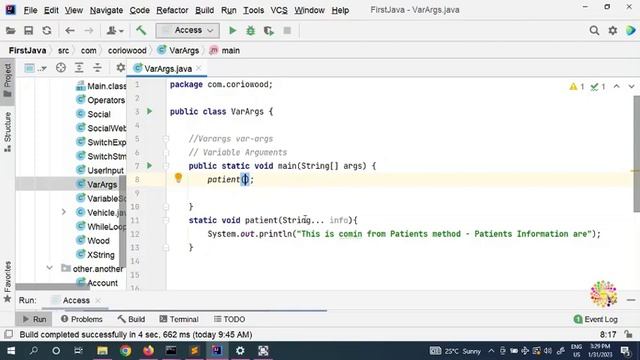Viewport: 640px width, 360px height.
Task: Toggle fold marker at comment line 5
Action: tap(166, 139)
